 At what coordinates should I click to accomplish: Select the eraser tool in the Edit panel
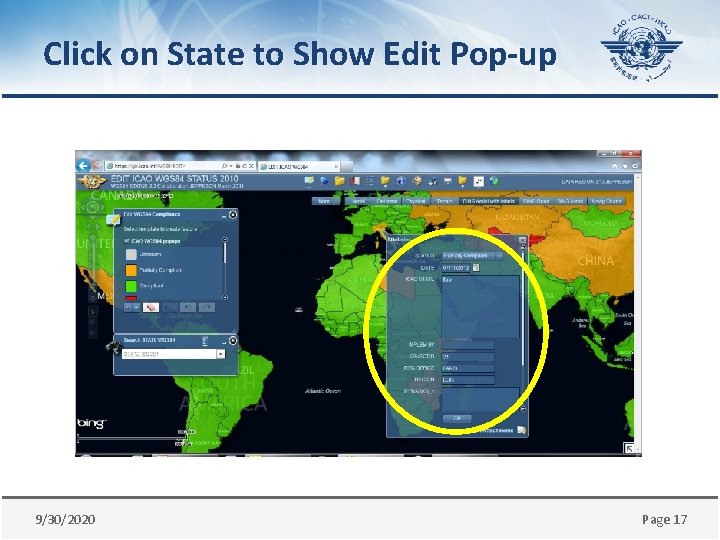click(151, 307)
